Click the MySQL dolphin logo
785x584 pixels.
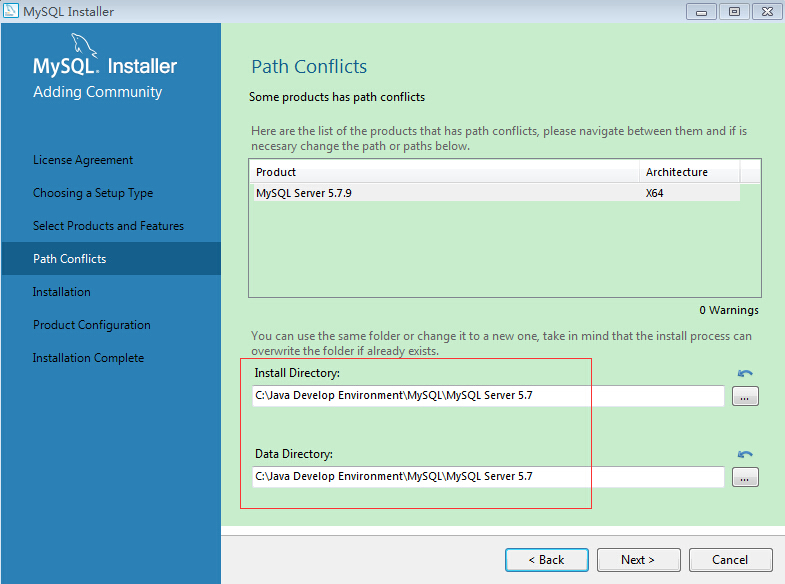[x=84, y=46]
